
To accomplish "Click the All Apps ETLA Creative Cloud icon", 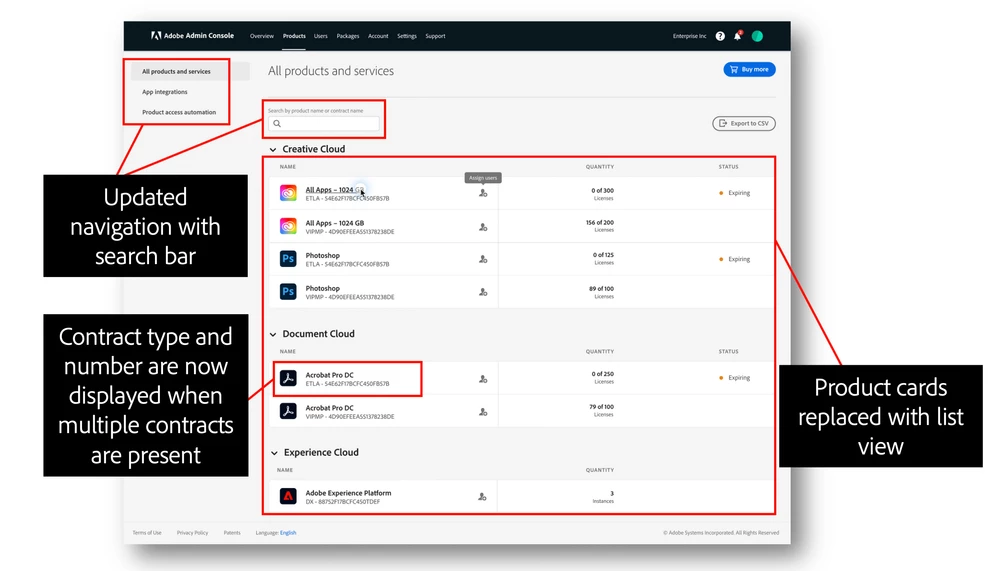I will (x=288, y=193).
